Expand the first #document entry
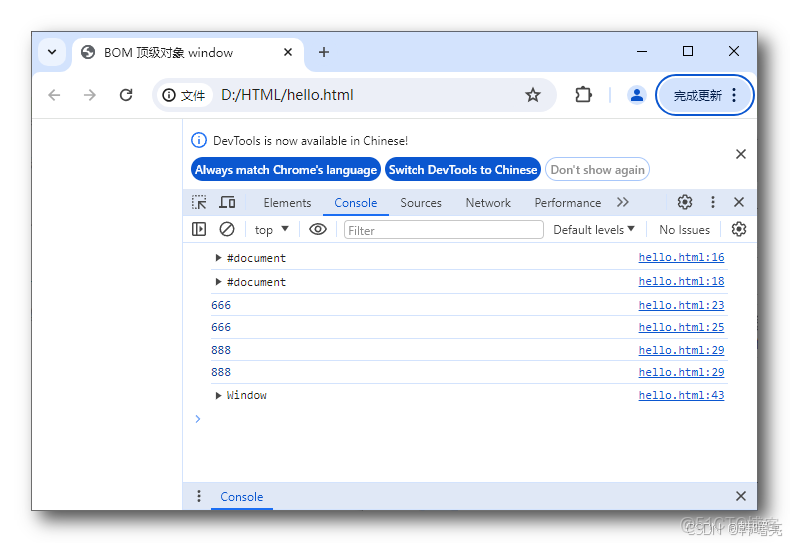790x543 pixels. [218, 258]
